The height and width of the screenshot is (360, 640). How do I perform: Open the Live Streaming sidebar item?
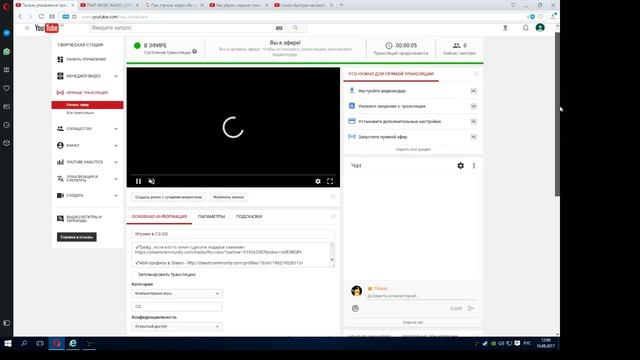pos(87,93)
